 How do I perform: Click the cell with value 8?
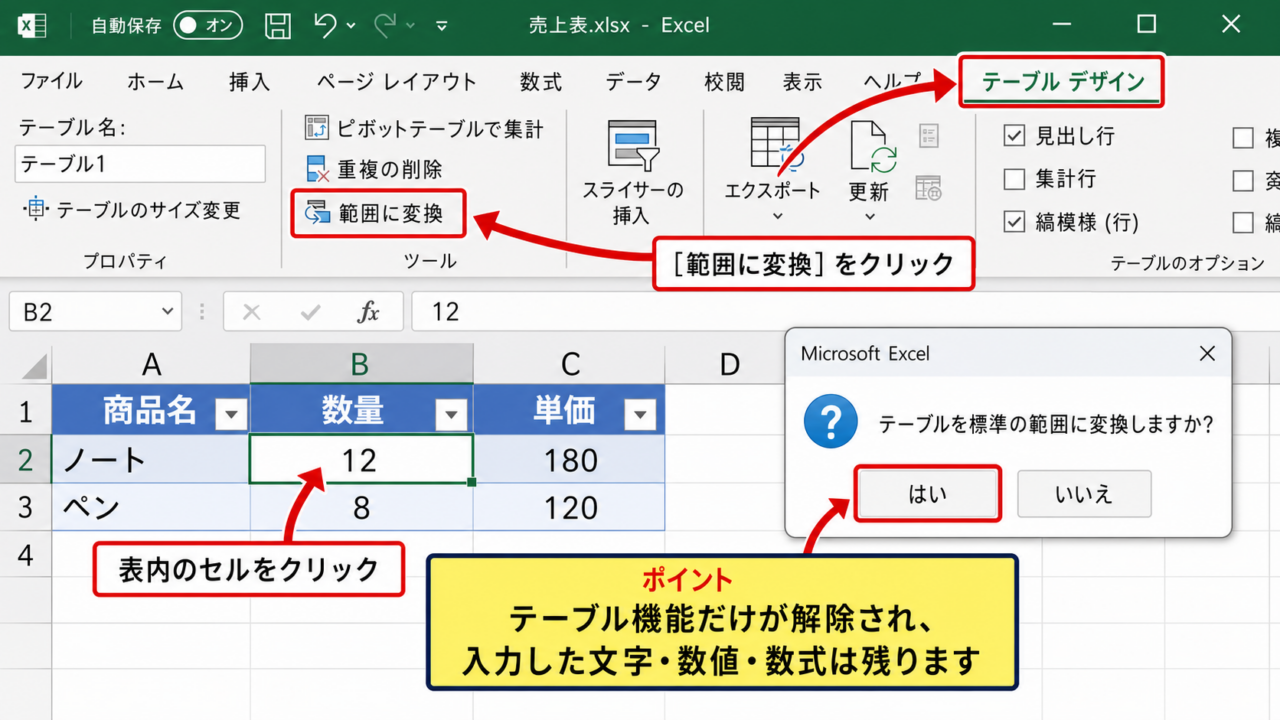pyautogui.click(x=361, y=507)
